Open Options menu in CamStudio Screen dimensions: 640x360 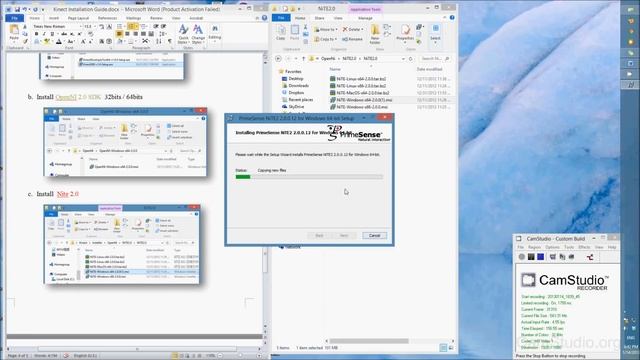tap(552, 247)
